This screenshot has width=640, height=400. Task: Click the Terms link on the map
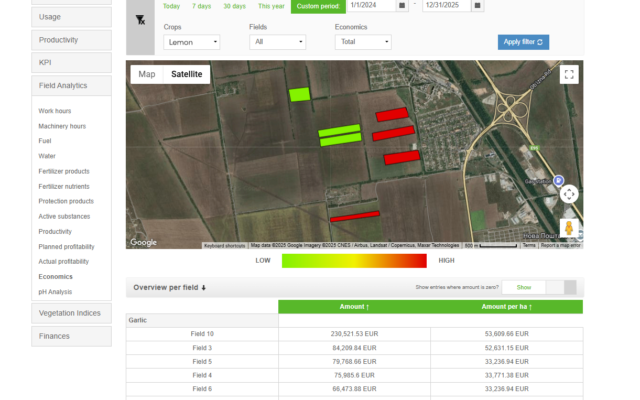tap(529, 245)
